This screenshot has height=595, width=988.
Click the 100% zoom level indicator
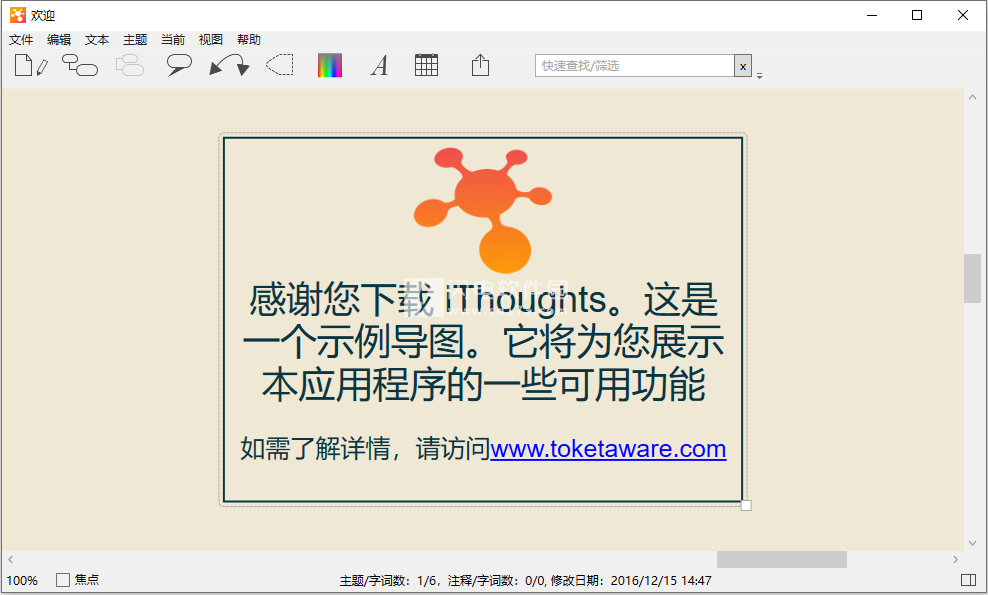(x=22, y=581)
